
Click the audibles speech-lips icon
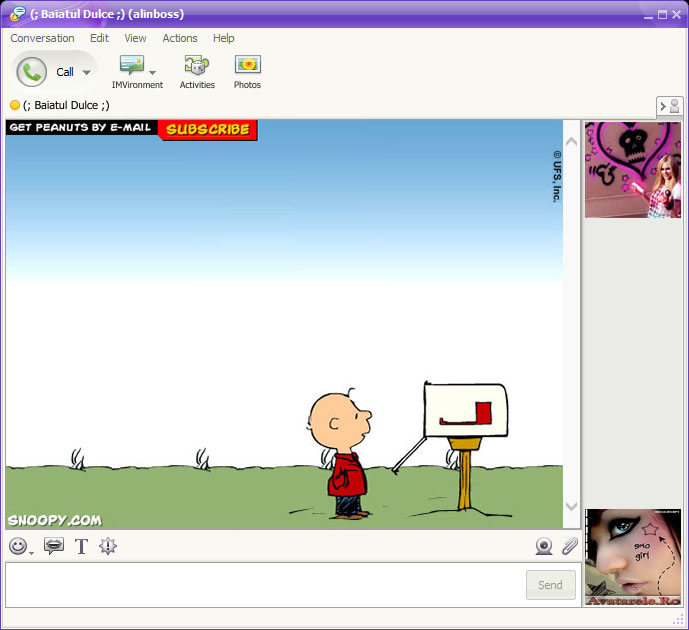(x=54, y=546)
